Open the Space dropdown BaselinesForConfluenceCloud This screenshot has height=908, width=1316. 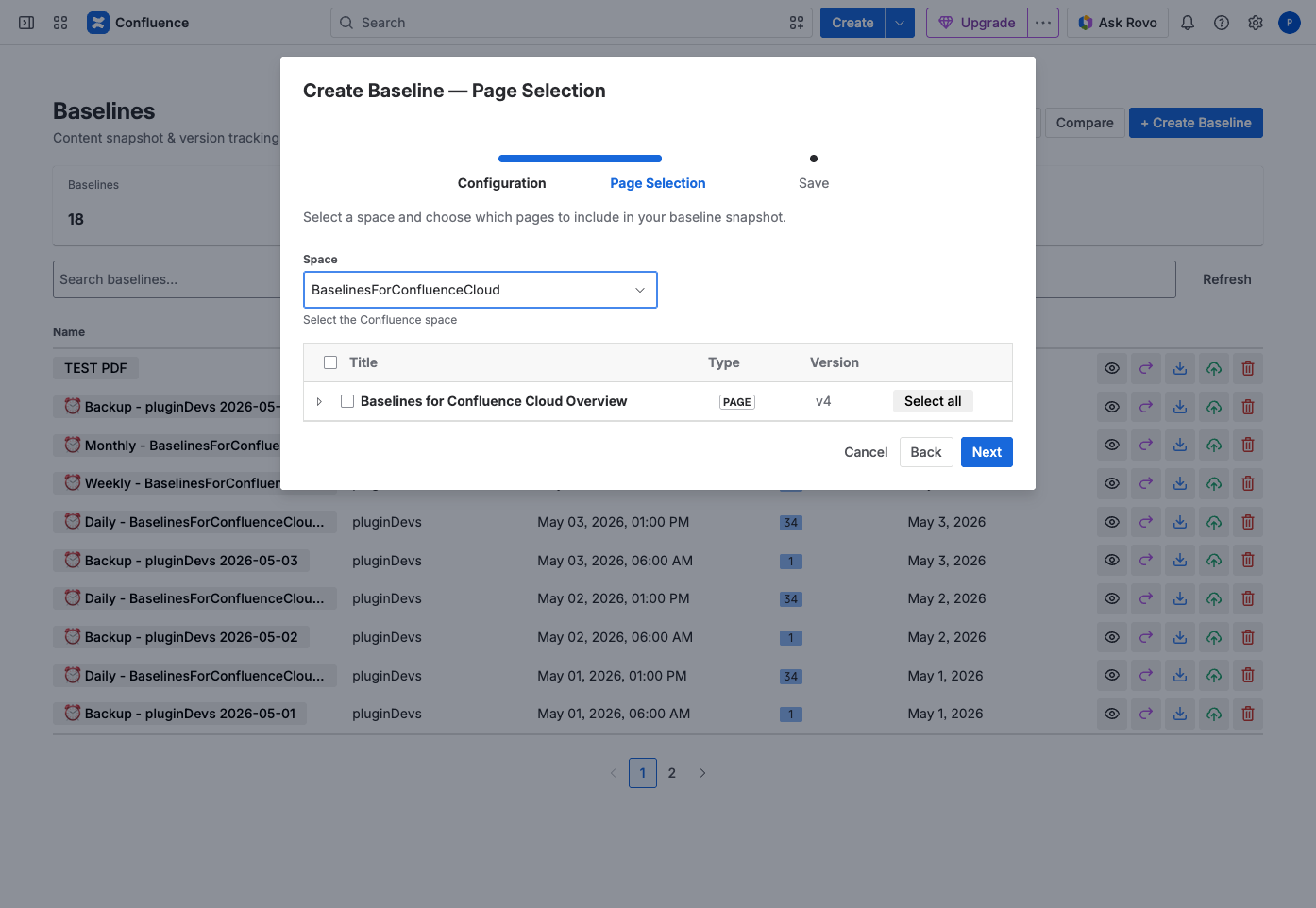coord(480,290)
